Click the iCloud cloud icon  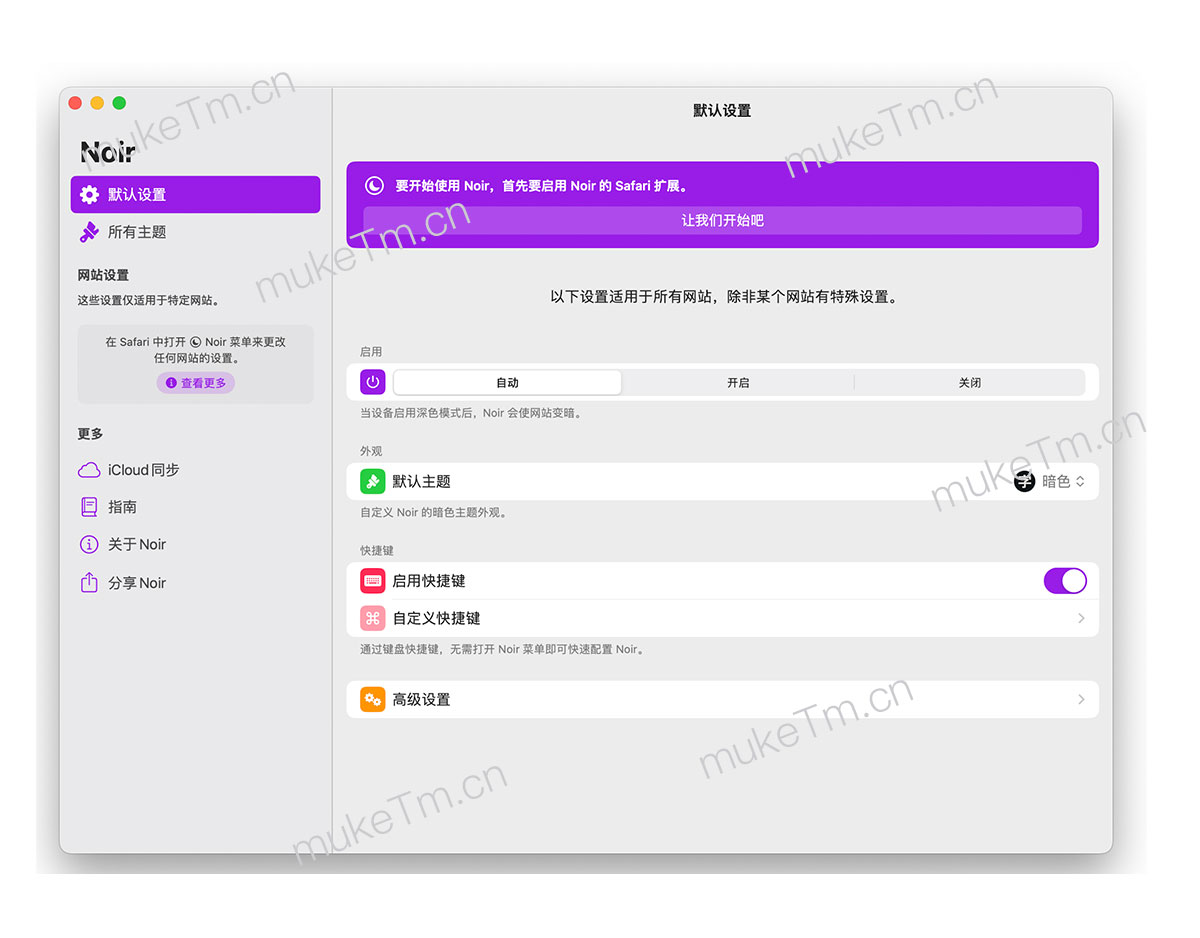pyautogui.click(x=89, y=470)
